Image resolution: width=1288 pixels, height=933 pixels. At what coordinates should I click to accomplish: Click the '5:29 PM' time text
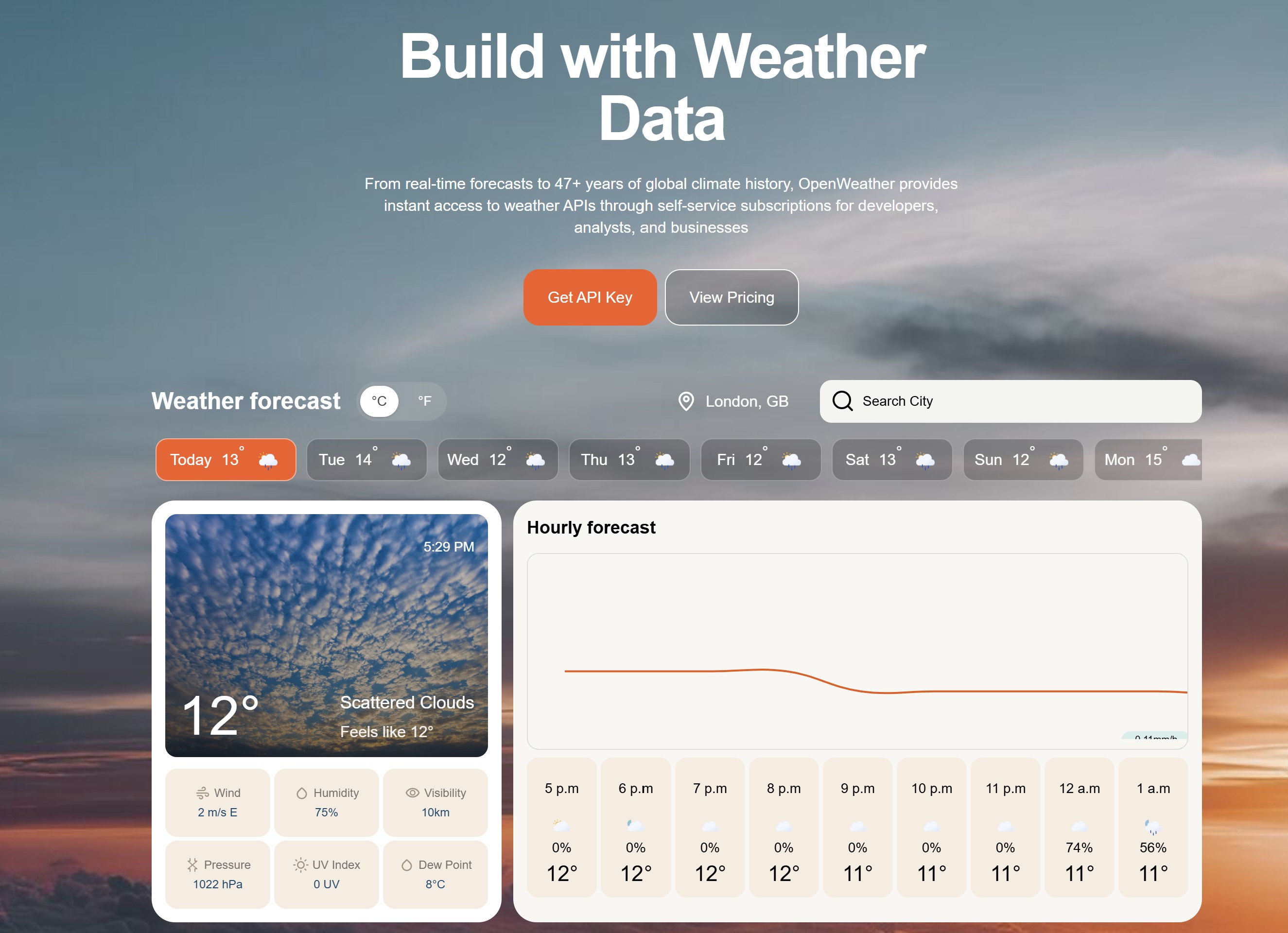(x=449, y=546)
